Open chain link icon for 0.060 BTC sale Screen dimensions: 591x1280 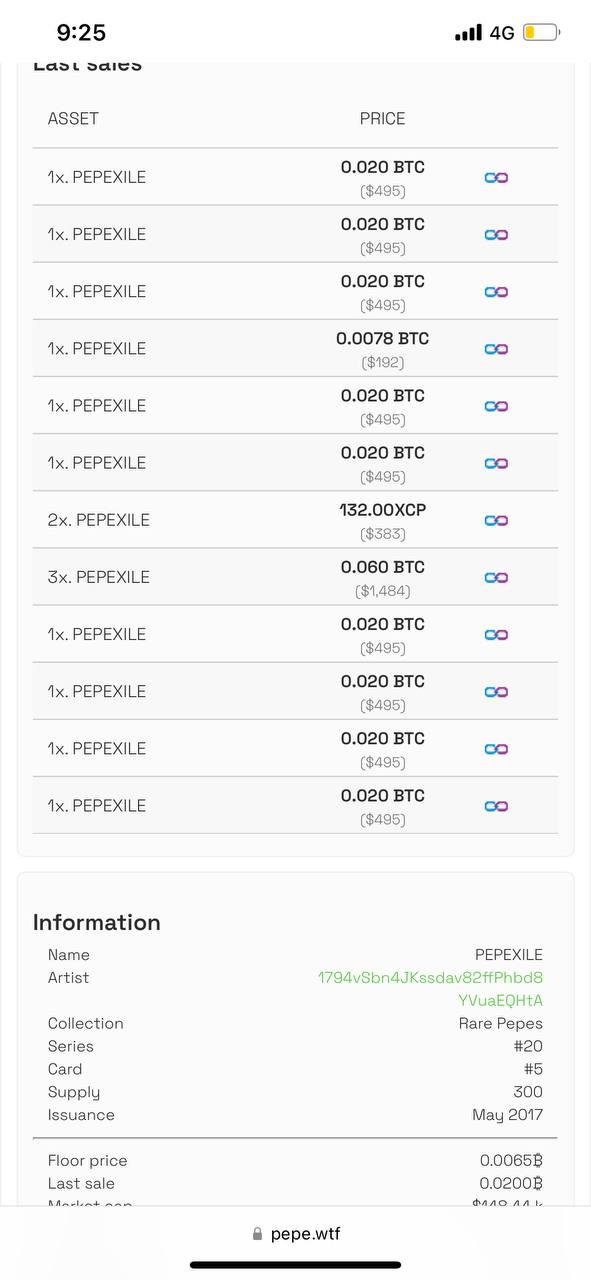coord(496,577)
